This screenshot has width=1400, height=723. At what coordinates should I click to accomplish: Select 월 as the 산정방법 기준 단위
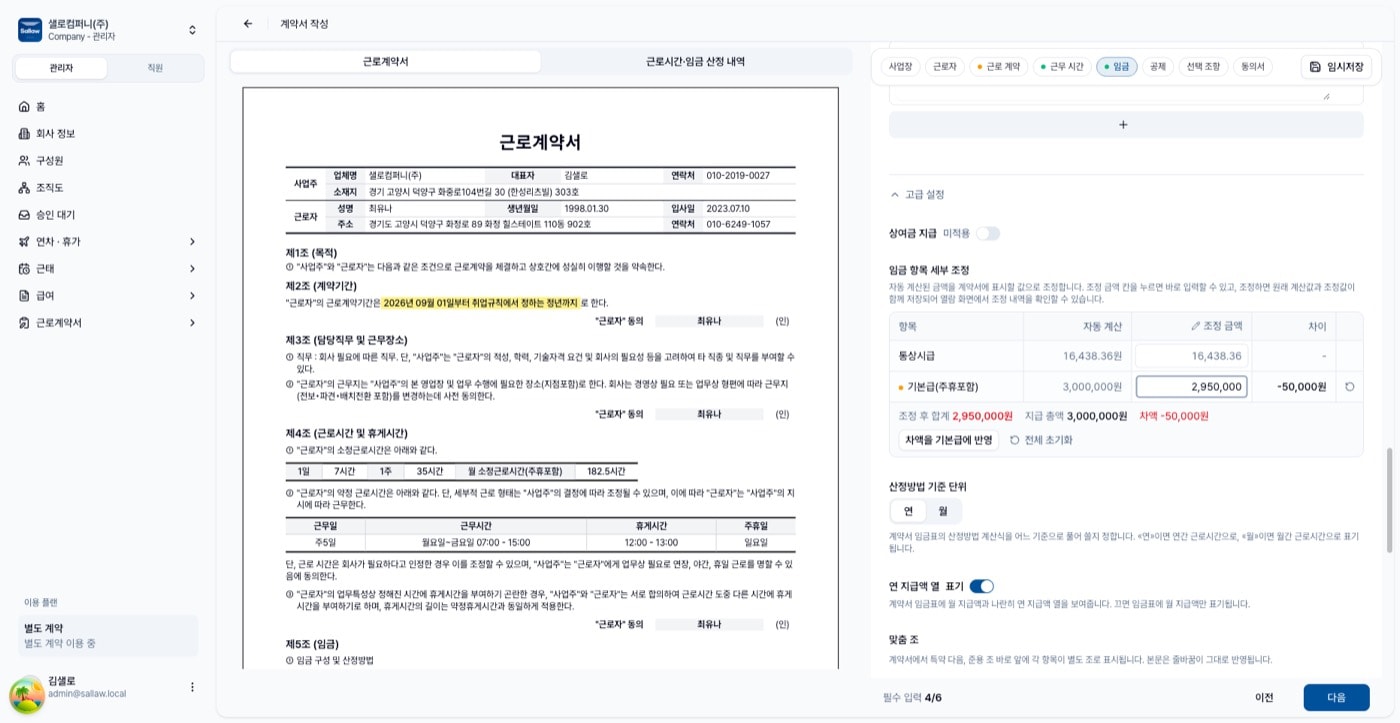pos(942,511)
